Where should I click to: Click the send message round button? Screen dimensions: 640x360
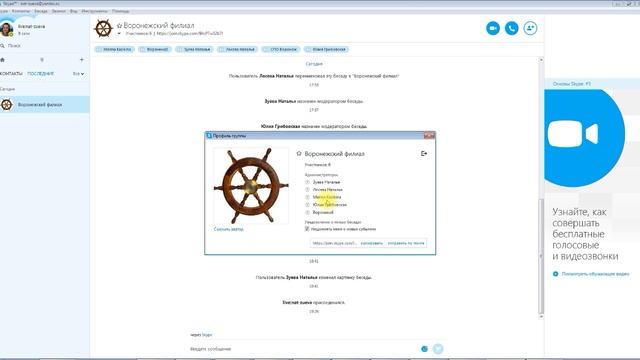pyautogui.click(x=438, y=349)
